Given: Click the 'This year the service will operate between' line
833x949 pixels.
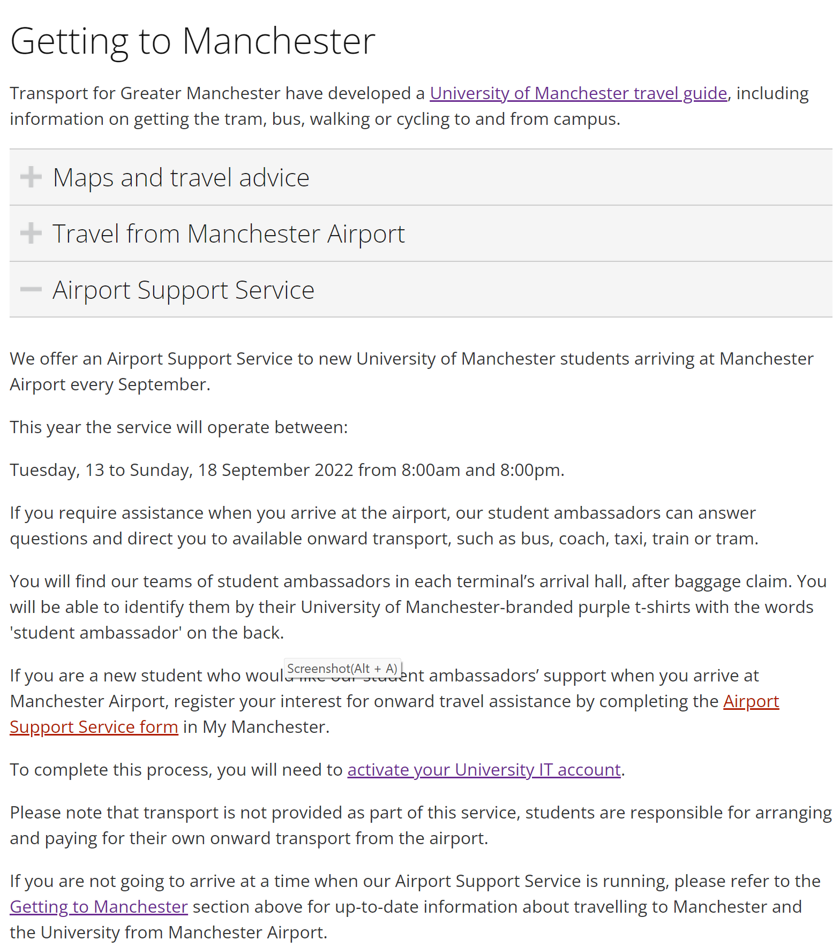Looking at the screenshot, I should tap(179, 427).
